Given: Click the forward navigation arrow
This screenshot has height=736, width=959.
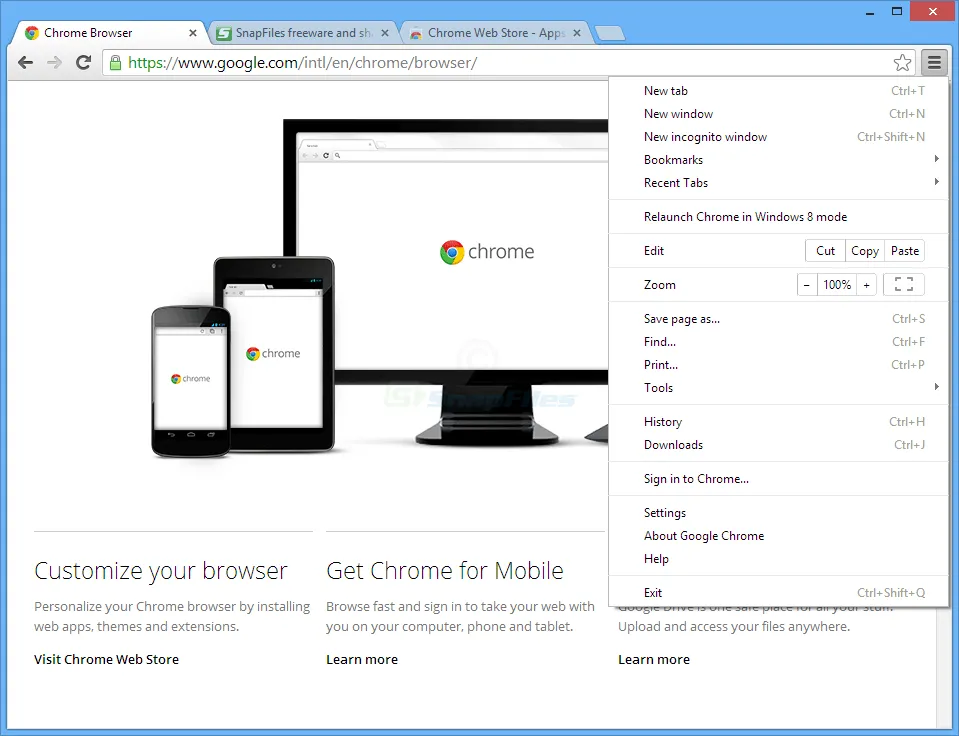Looking at the screenshot, I should (x=54, y=62).
